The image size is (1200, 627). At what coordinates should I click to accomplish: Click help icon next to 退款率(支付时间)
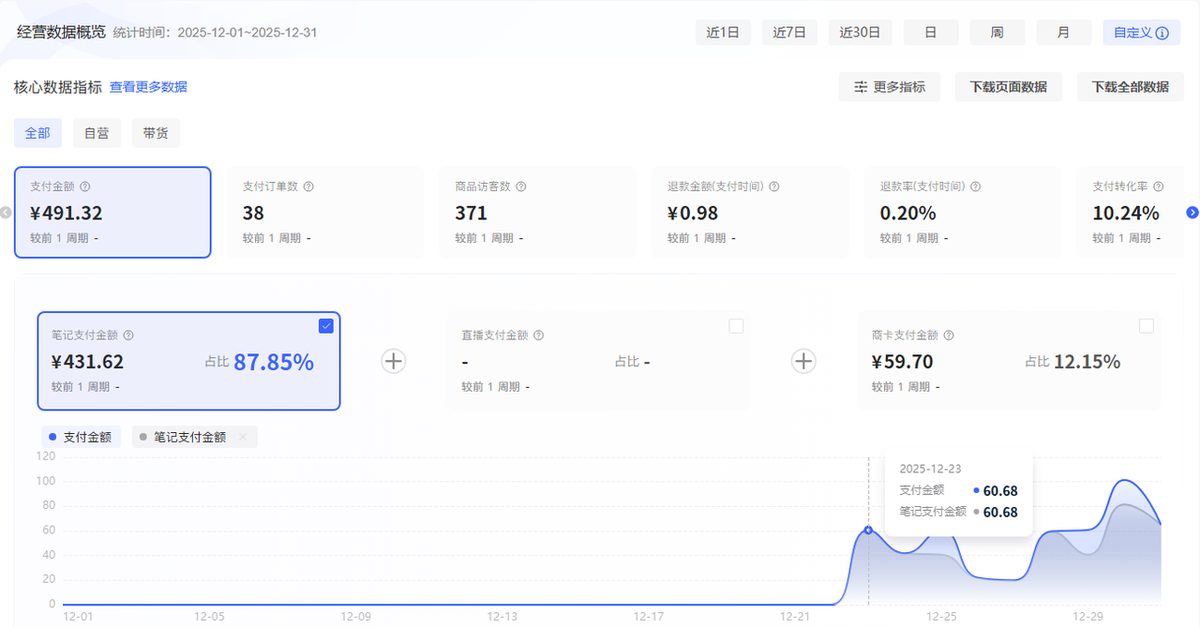[975, 187]
